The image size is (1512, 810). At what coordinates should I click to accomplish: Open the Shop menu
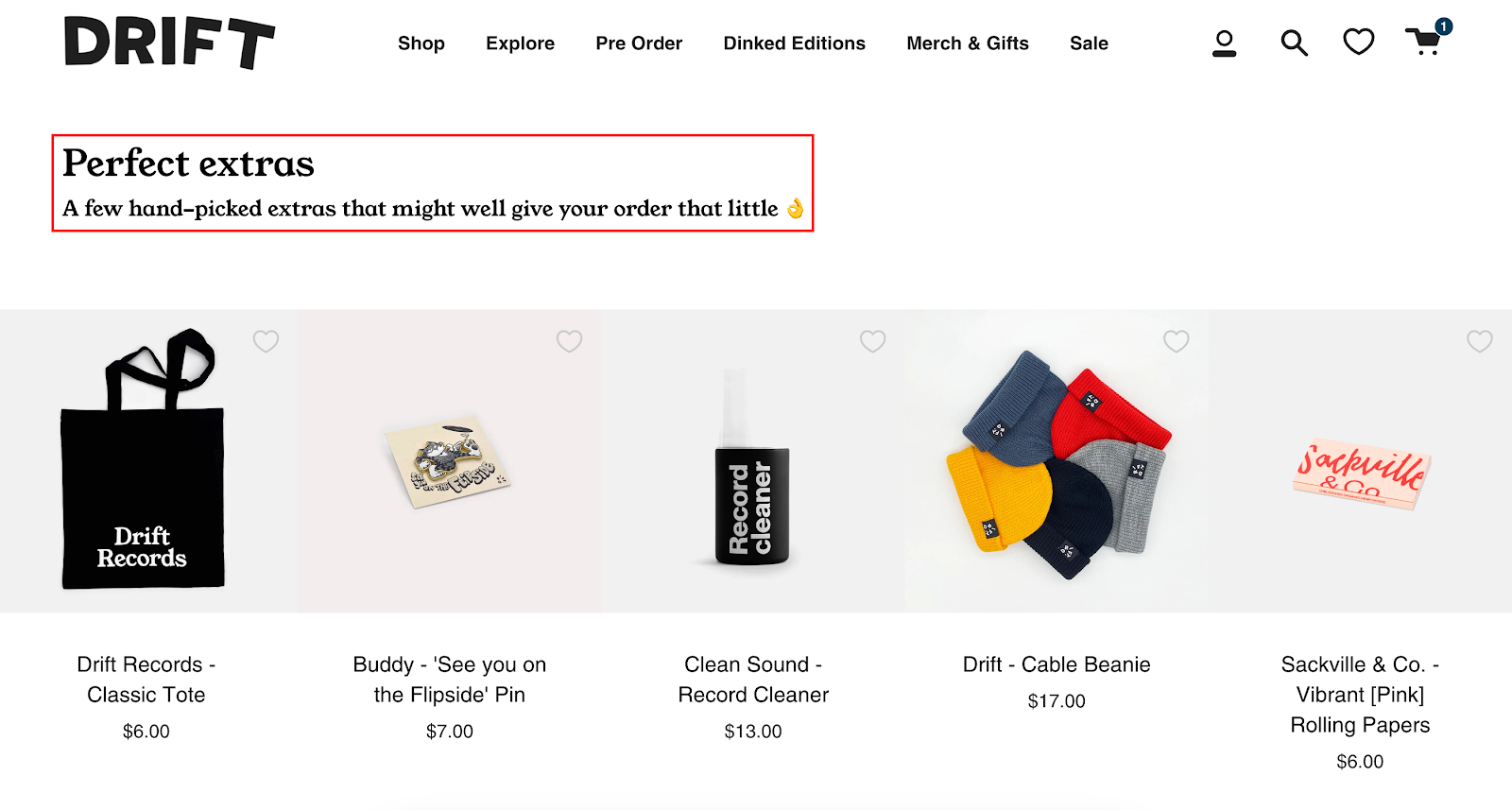click(421, 43)
